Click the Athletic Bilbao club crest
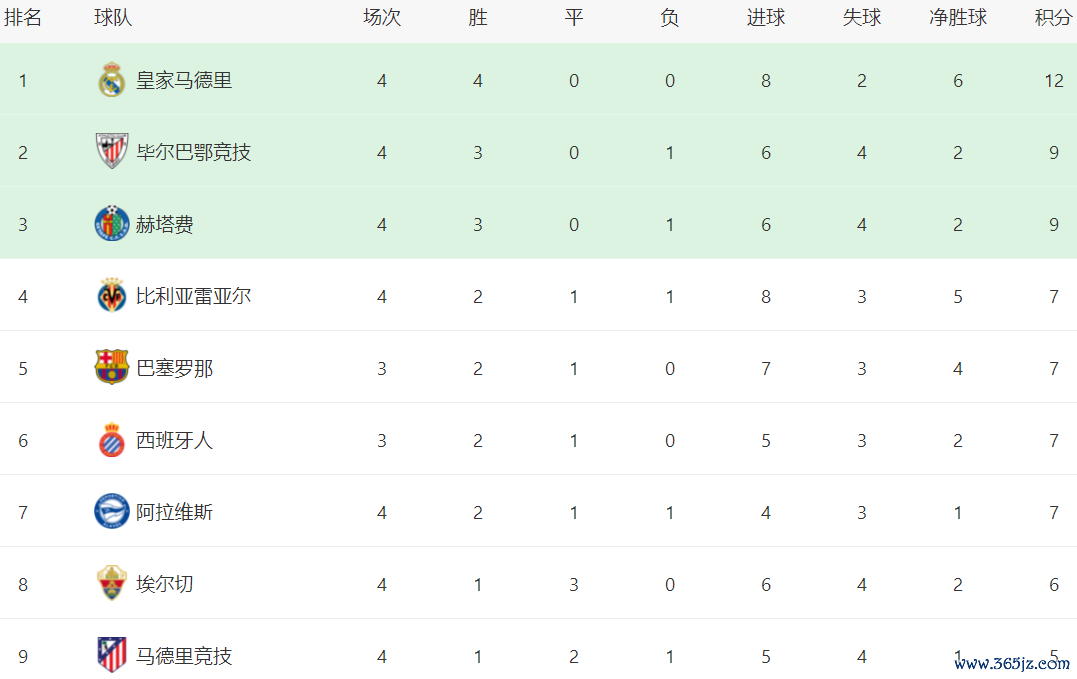 pyautogui.click(x=111, y=152)
